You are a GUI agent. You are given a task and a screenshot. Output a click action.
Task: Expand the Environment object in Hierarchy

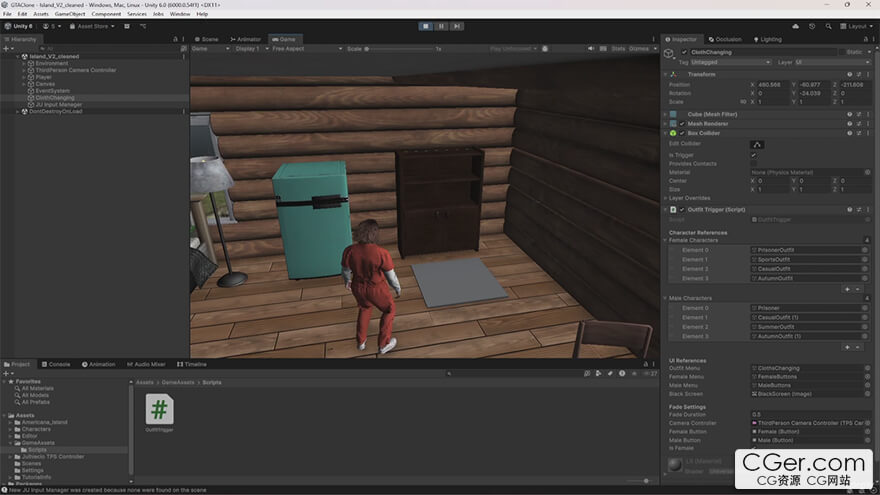pyautogui.click(x=24, y=63)
